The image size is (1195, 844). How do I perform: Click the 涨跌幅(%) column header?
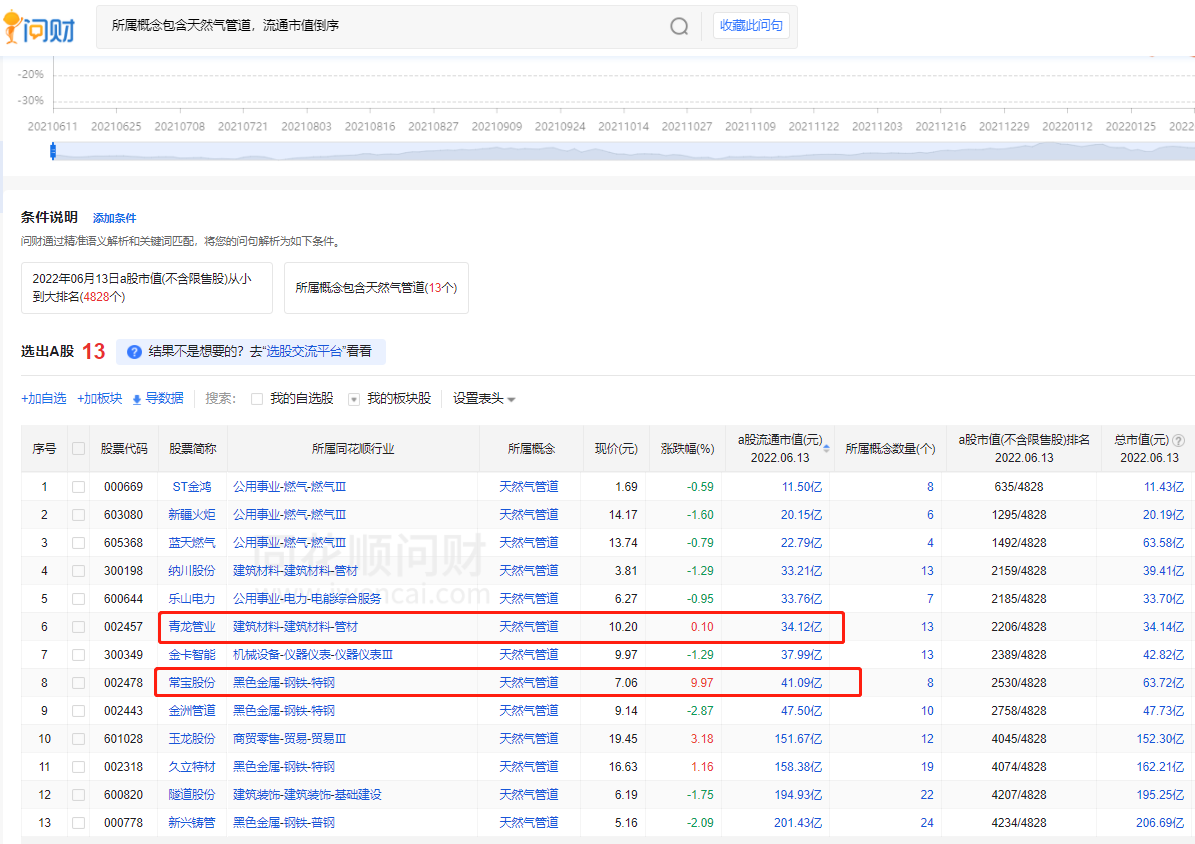687,448
